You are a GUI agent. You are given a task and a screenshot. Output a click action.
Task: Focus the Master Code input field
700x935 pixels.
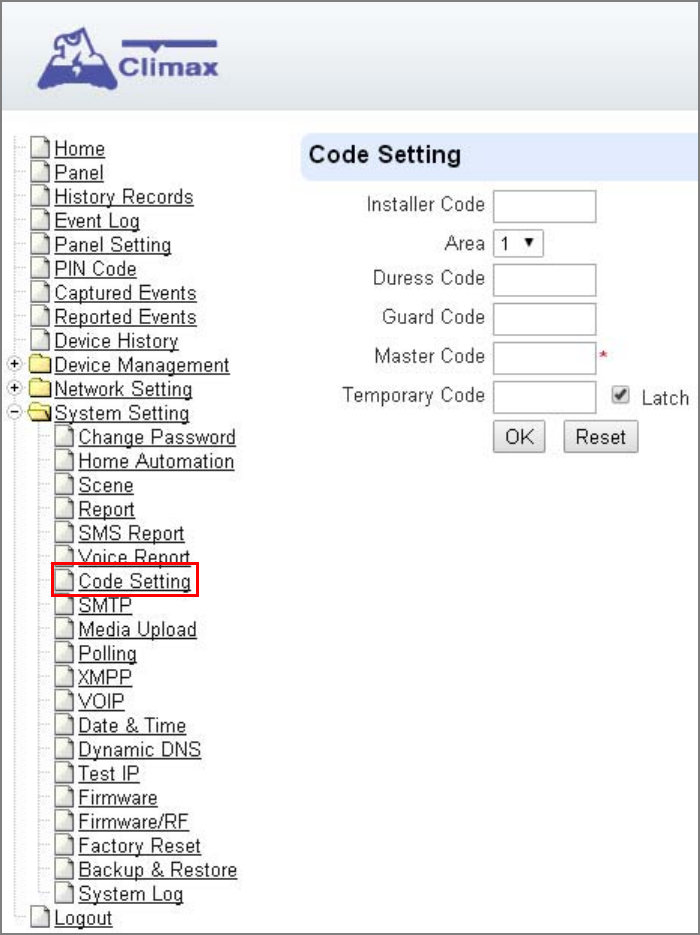pos(544,358)
